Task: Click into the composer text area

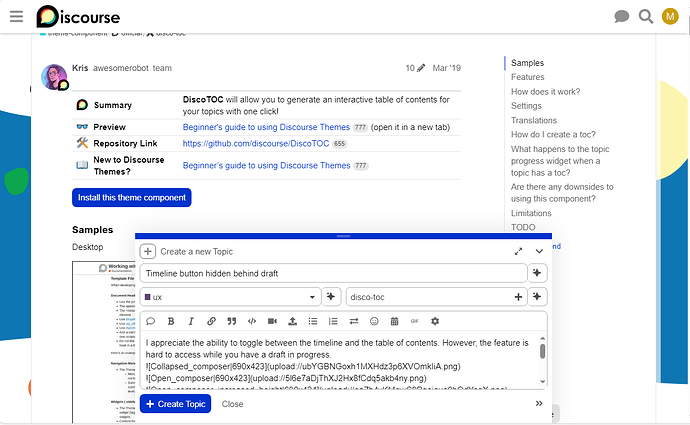Action: [339, 360]
